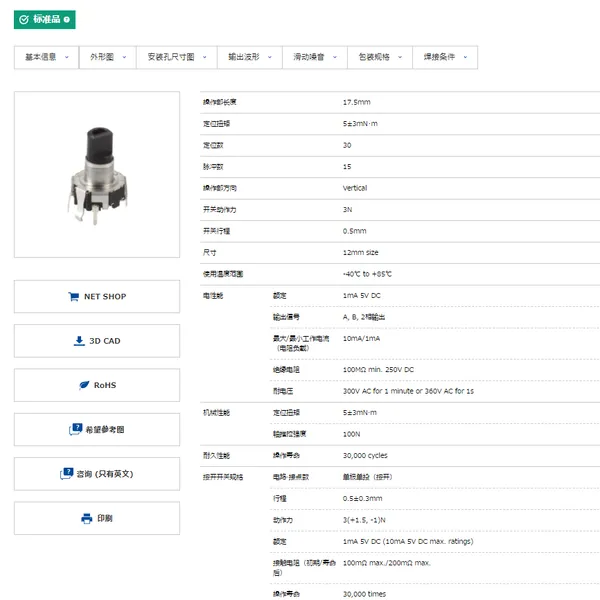The image size is (600, 600).
Task: Select the 尺寸 label
Action: [x=210, y=253]
